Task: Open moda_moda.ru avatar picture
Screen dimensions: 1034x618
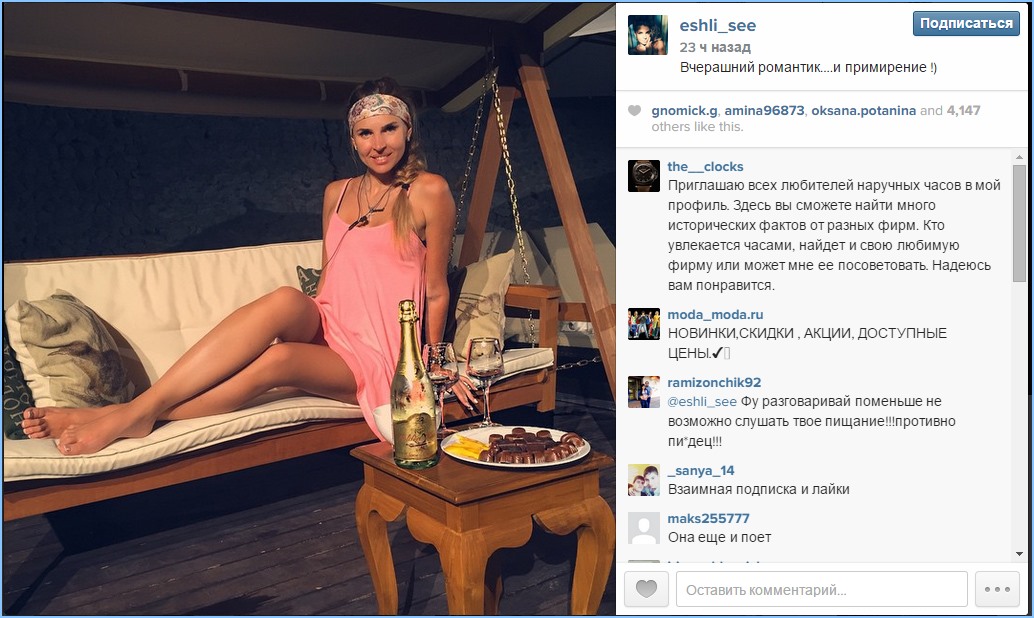Action: coord(644,324)
